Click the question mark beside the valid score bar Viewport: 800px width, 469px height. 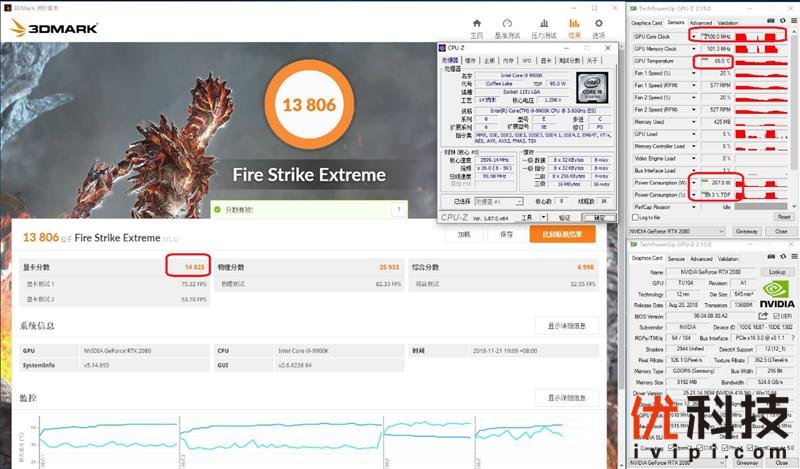399,209
